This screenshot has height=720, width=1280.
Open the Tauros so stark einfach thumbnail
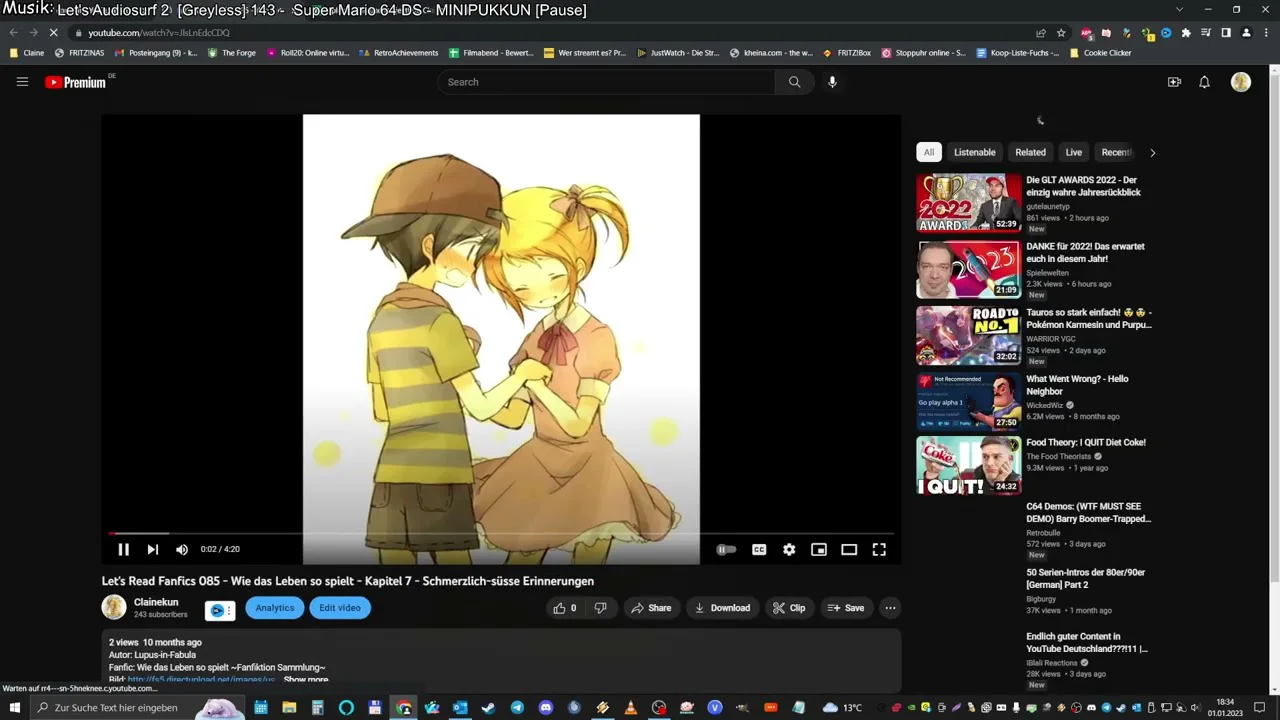tap(969, 335)
